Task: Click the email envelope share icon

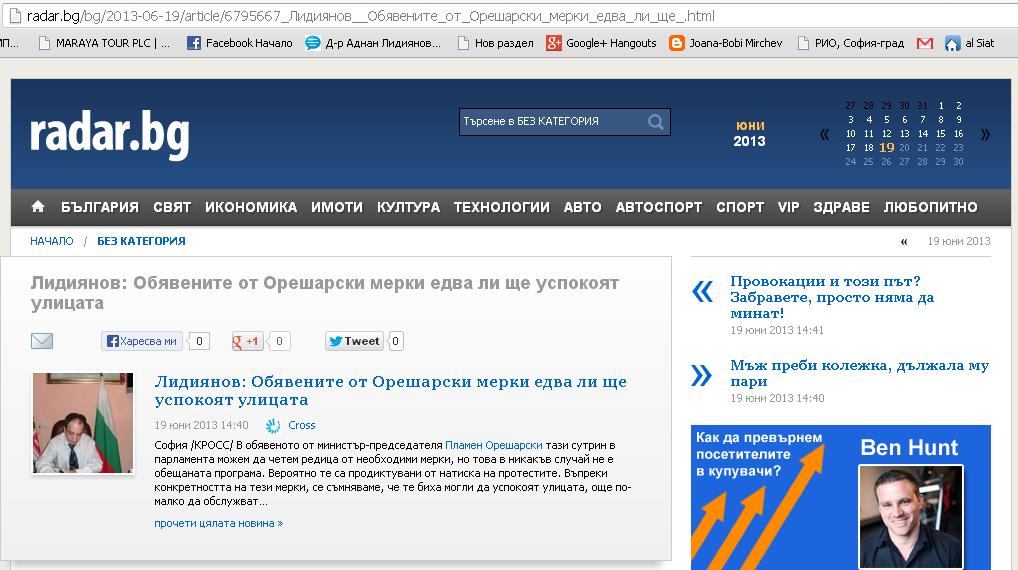Action: point(42,341)
